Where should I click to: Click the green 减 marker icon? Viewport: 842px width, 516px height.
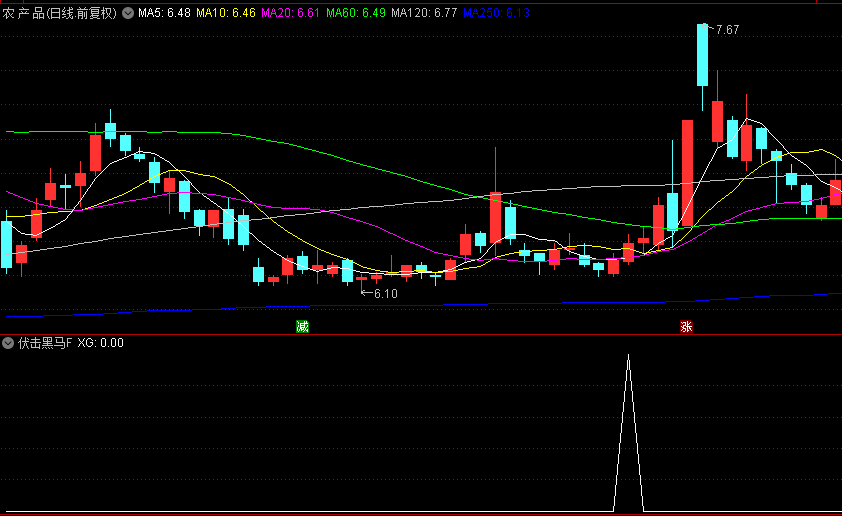point(302,326)
